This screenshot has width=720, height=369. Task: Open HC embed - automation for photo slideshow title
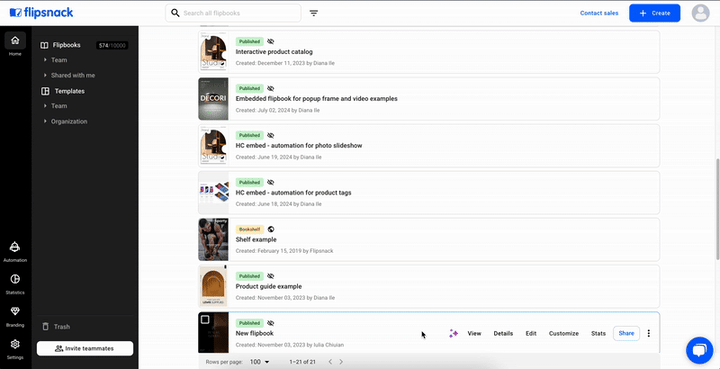click(x=299, y=145)
